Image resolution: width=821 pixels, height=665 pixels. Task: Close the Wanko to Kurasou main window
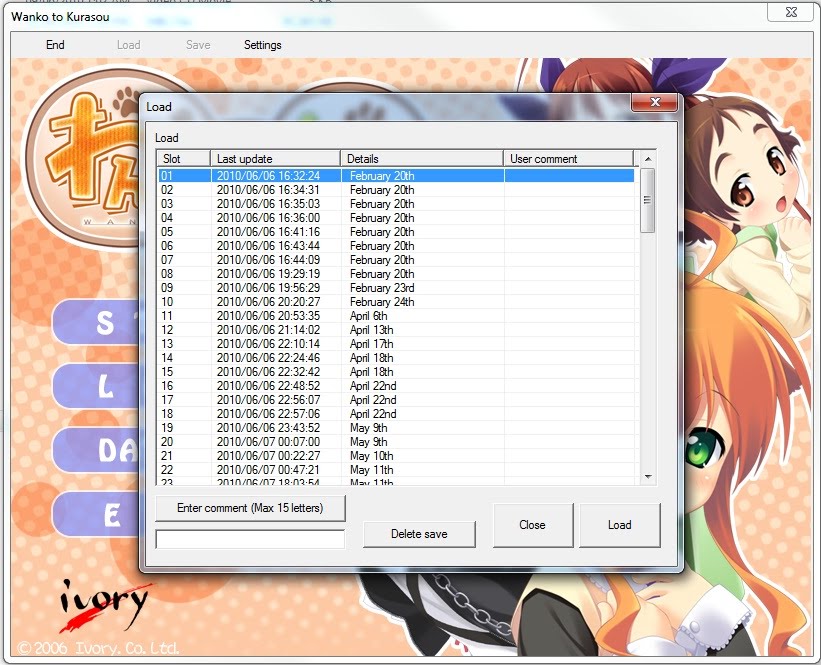pyautogui.click(x=791, y=12)
